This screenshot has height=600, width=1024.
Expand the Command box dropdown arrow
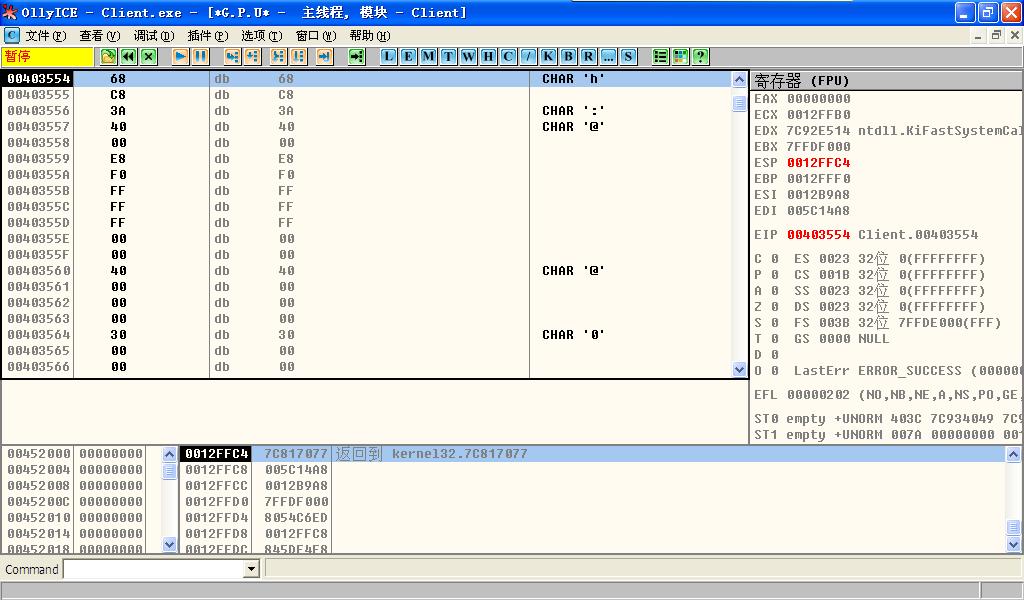coord(251,569)
